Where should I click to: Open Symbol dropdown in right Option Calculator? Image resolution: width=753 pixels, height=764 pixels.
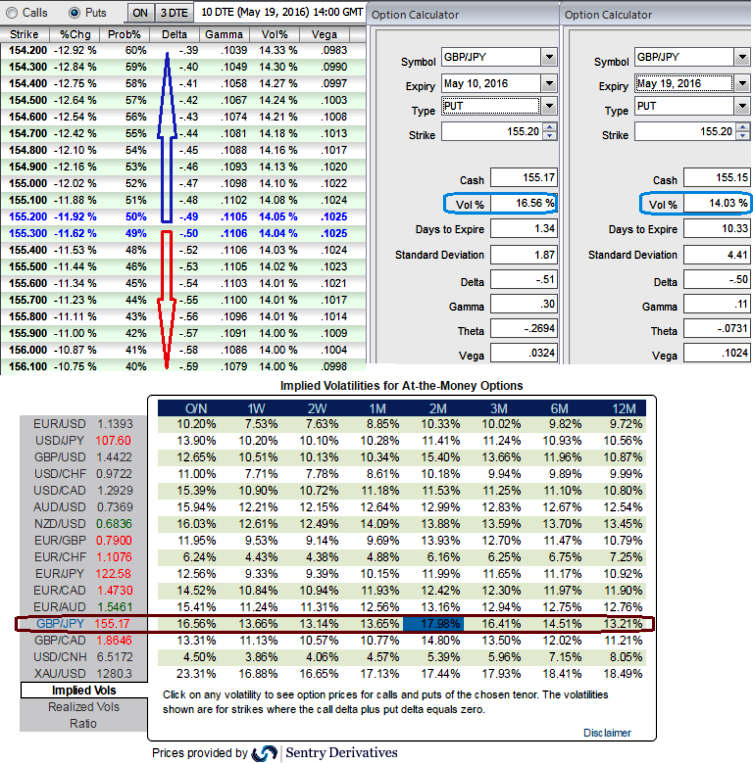point(742,57)
